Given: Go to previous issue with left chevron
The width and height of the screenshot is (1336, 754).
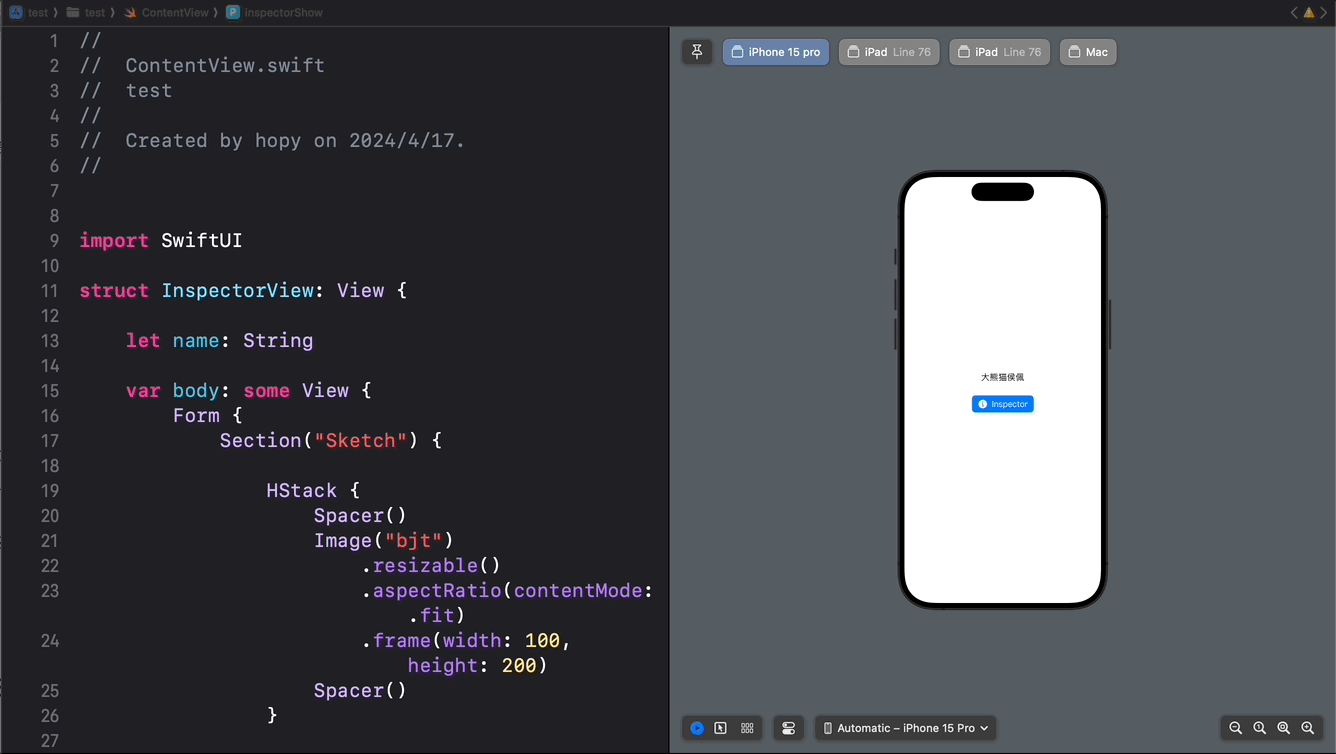Looking at the screenshot, I should pos(1294,12).
